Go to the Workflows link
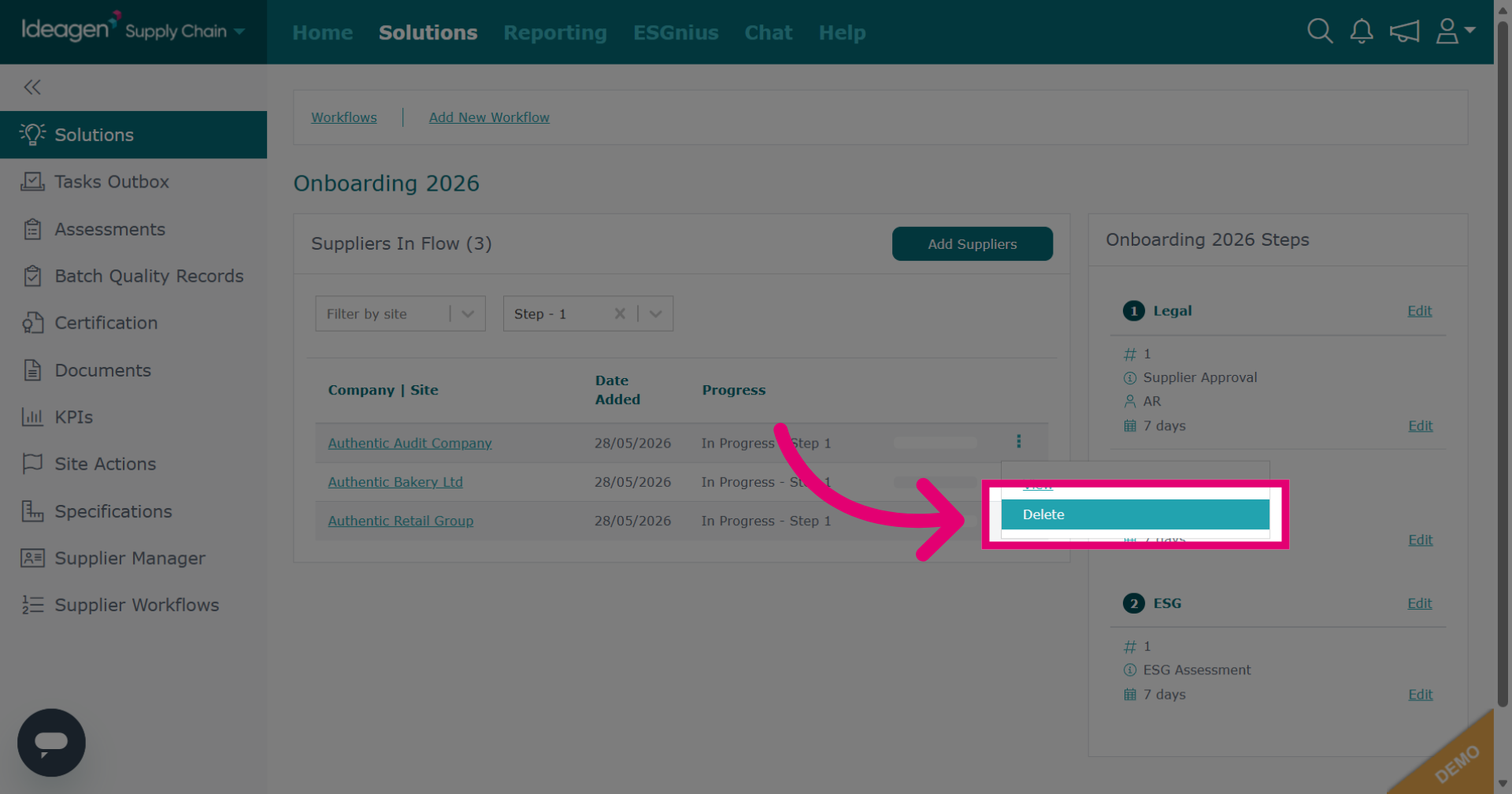 click(344, 117)
